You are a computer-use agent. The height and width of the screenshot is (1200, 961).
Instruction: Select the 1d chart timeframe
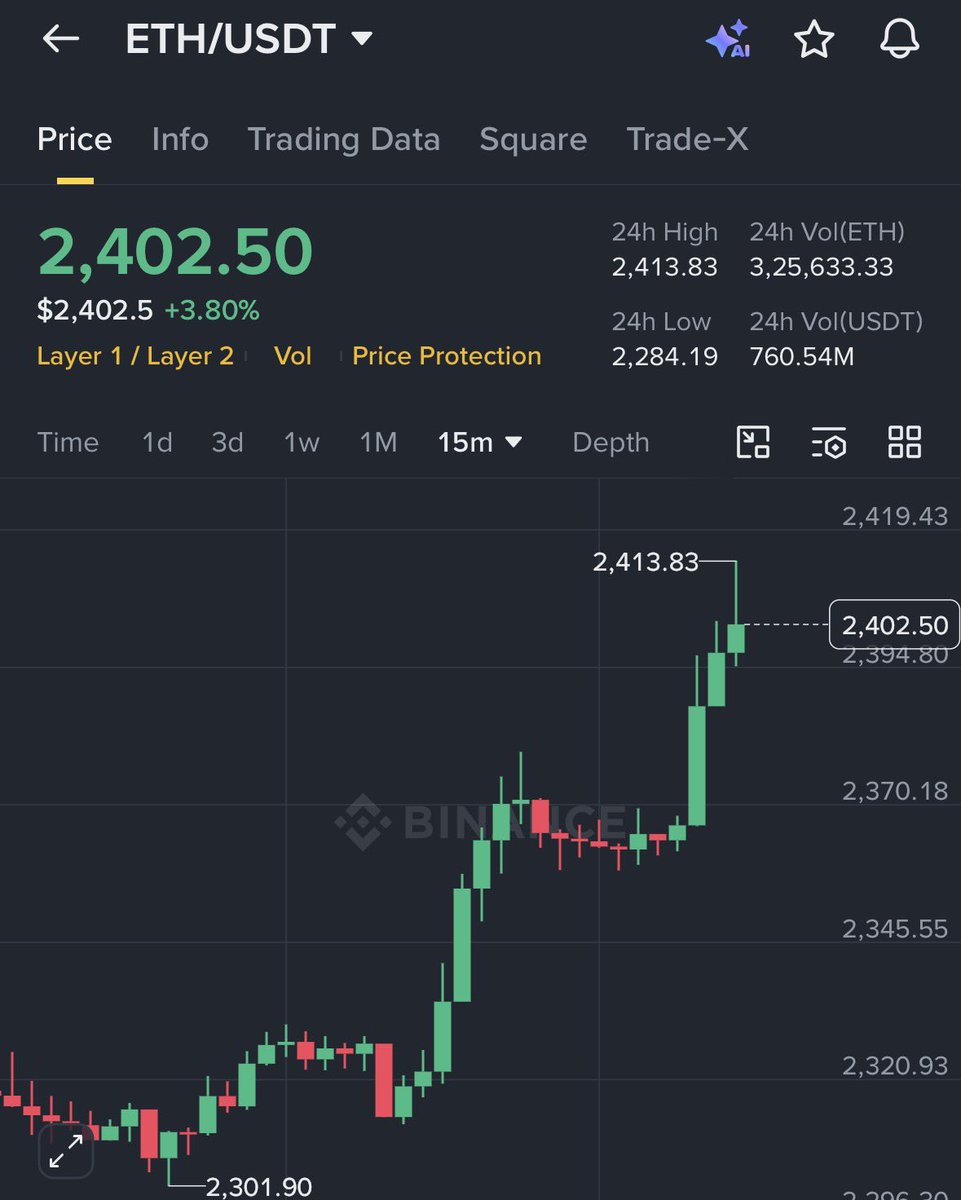[x=157, y=442]
